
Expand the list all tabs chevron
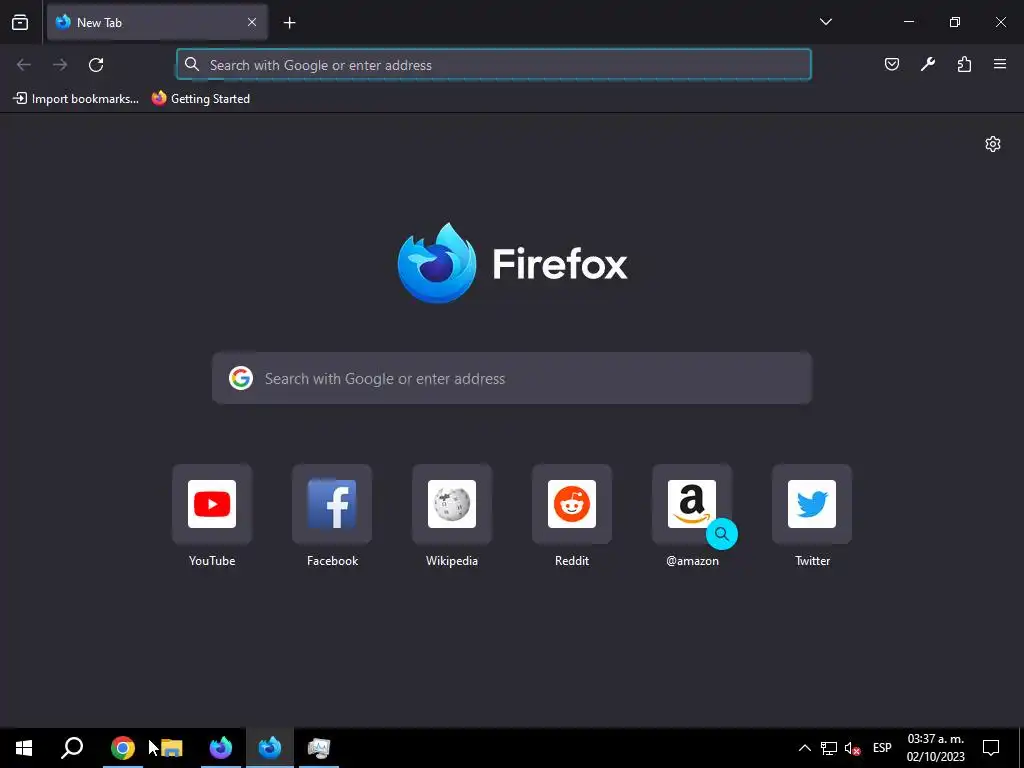click(825, 22)
